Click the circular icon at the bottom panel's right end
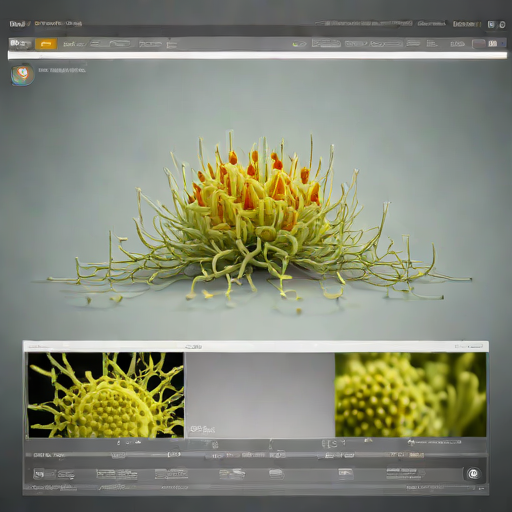The width and height of the screenshot is (512, 512). click(x=472, y=473)
